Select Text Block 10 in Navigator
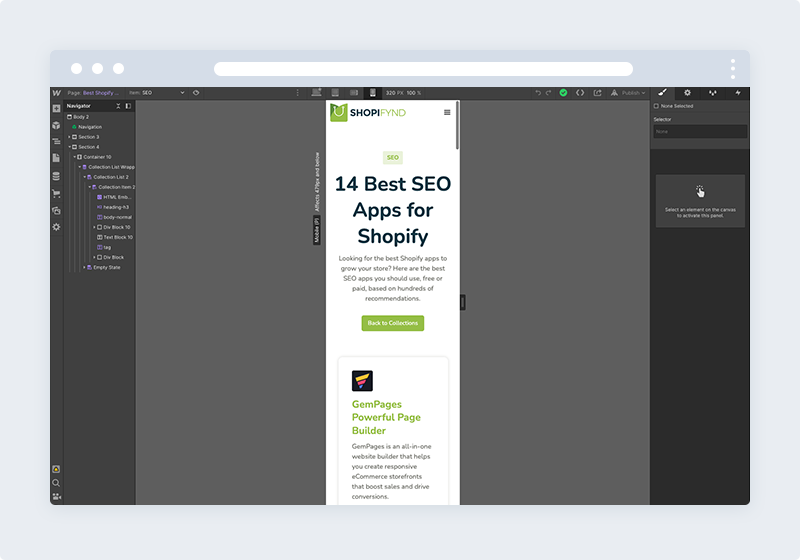The image size is (800, 560). coord(115,237)
